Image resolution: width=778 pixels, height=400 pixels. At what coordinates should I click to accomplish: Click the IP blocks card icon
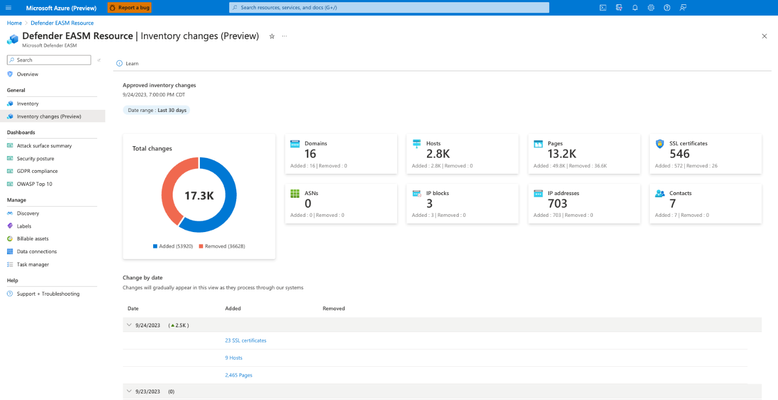tap(417, 194)
